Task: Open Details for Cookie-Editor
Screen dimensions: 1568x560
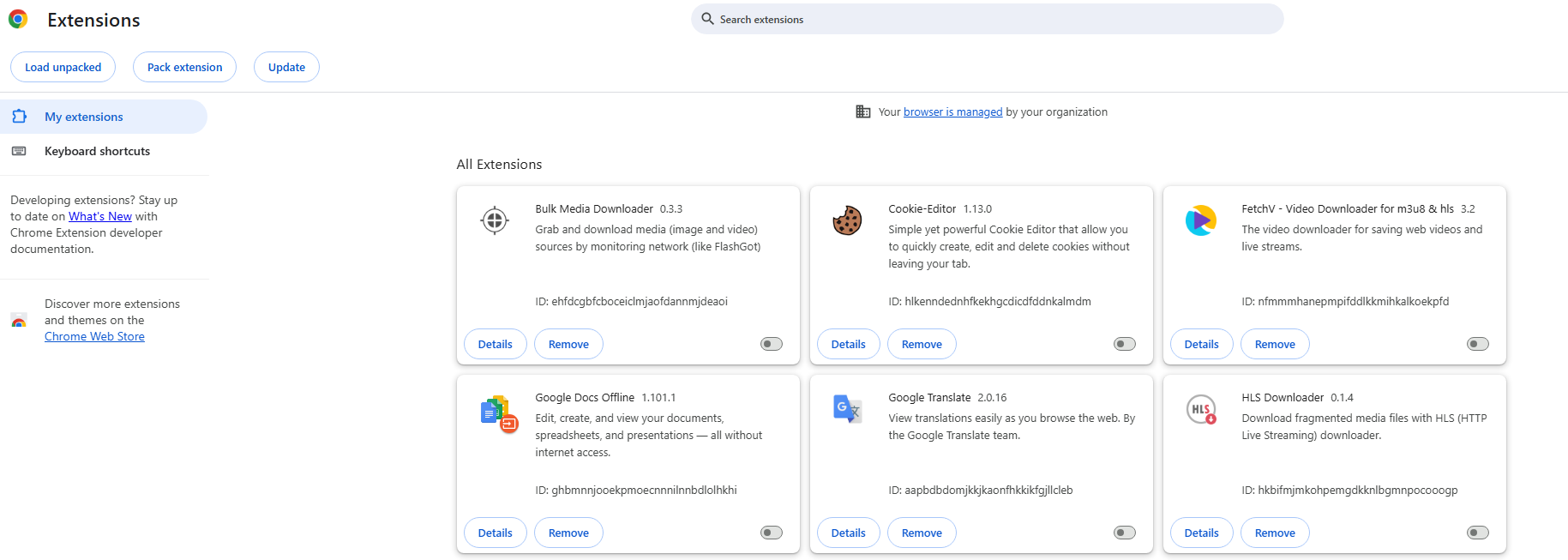Action: (849, 344)
